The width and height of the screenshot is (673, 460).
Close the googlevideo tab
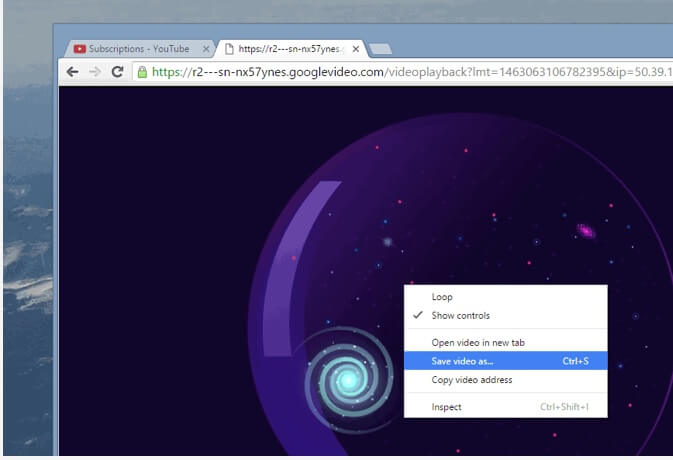356,49
